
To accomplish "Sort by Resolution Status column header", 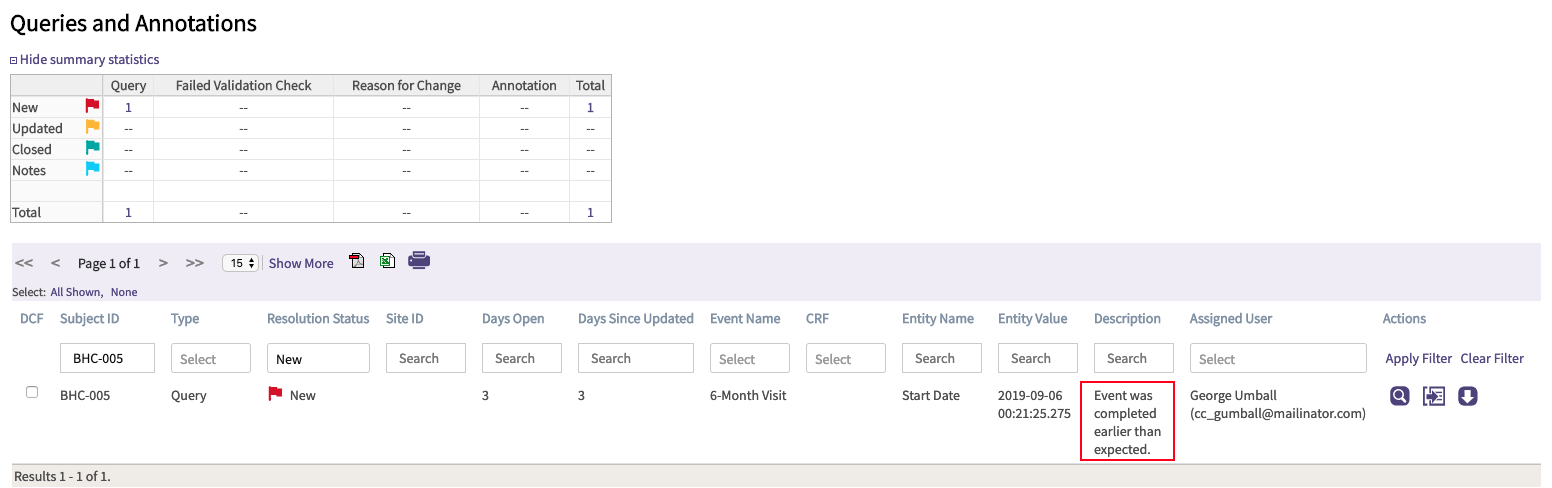I will (318, 319).
